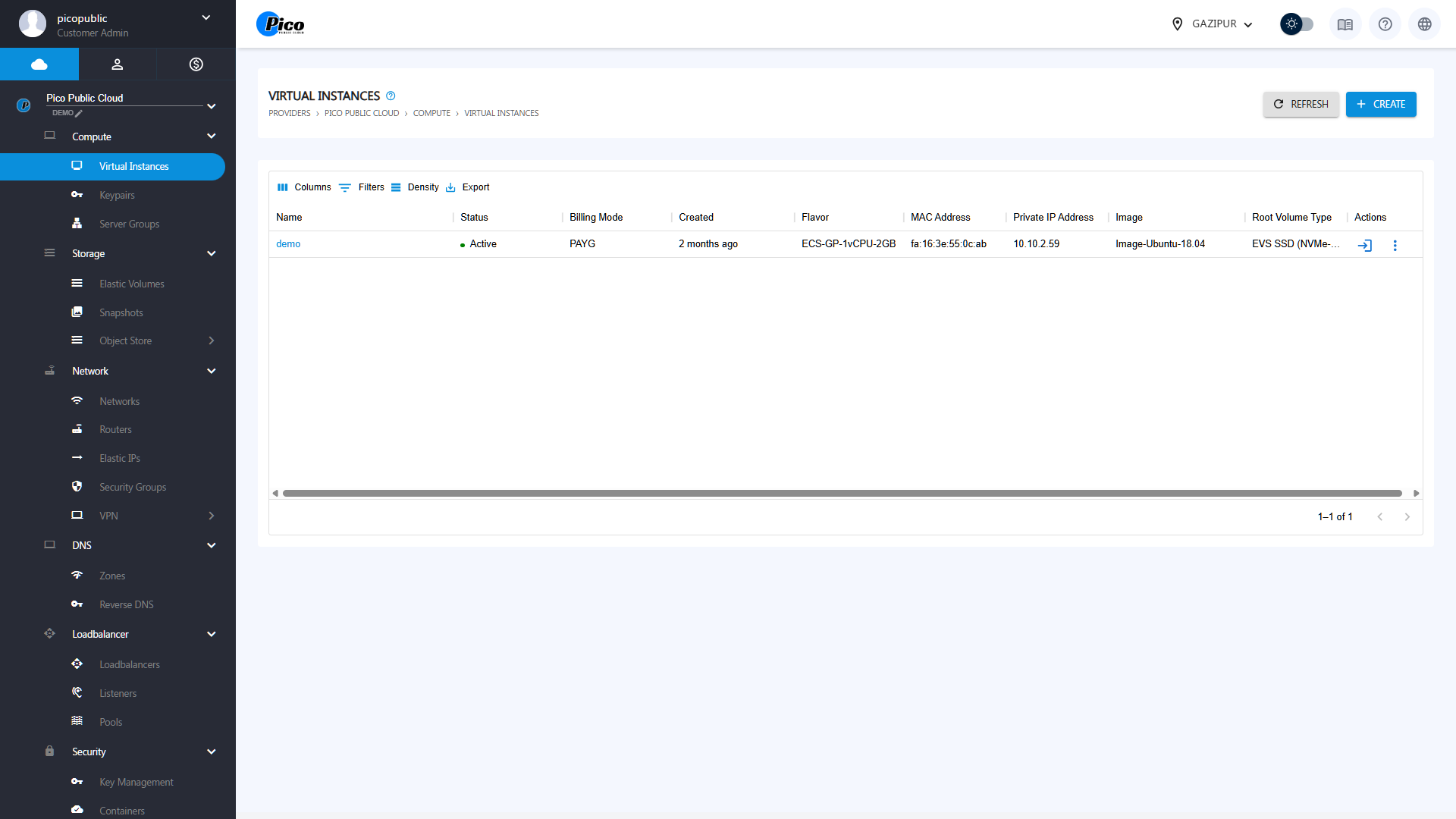This screenshot has height=819, width=1456.
Task: Open the Columns visibility selector
Action: pos(304,187)
